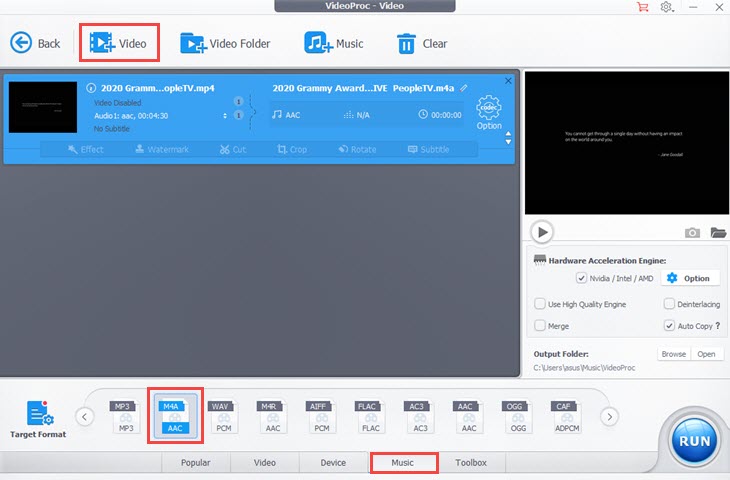Select the FLAC format

(x=371, y=417)
